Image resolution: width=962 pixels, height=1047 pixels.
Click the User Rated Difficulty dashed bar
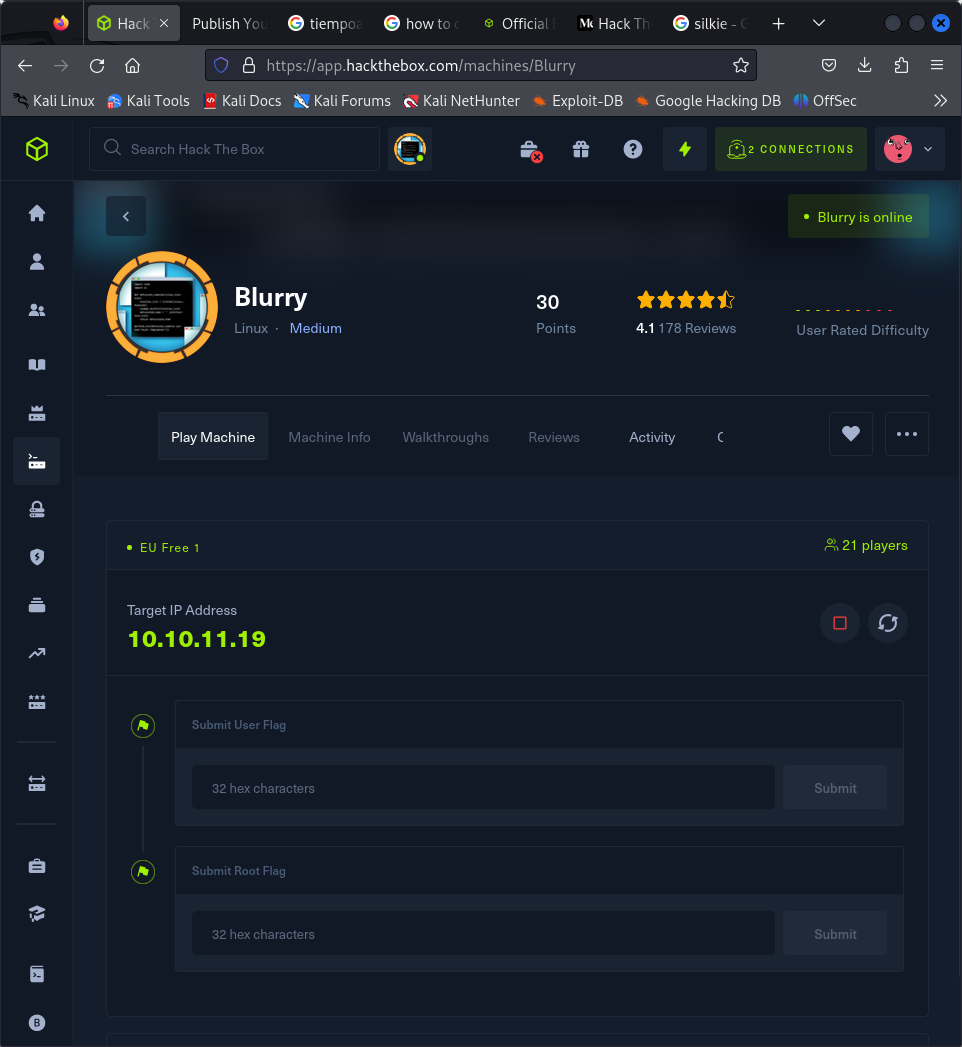[x=845, y=310]
